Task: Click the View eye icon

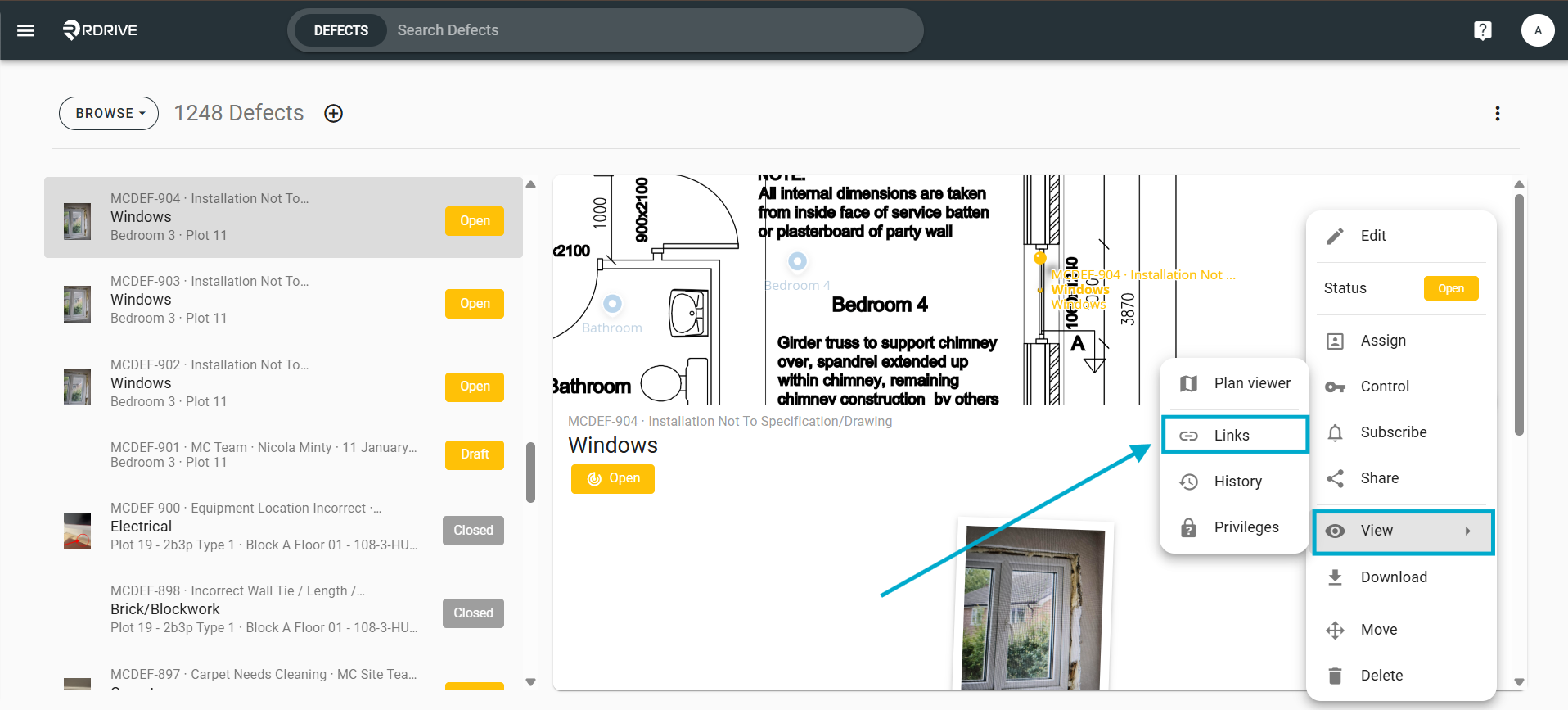Action: 1335,531
